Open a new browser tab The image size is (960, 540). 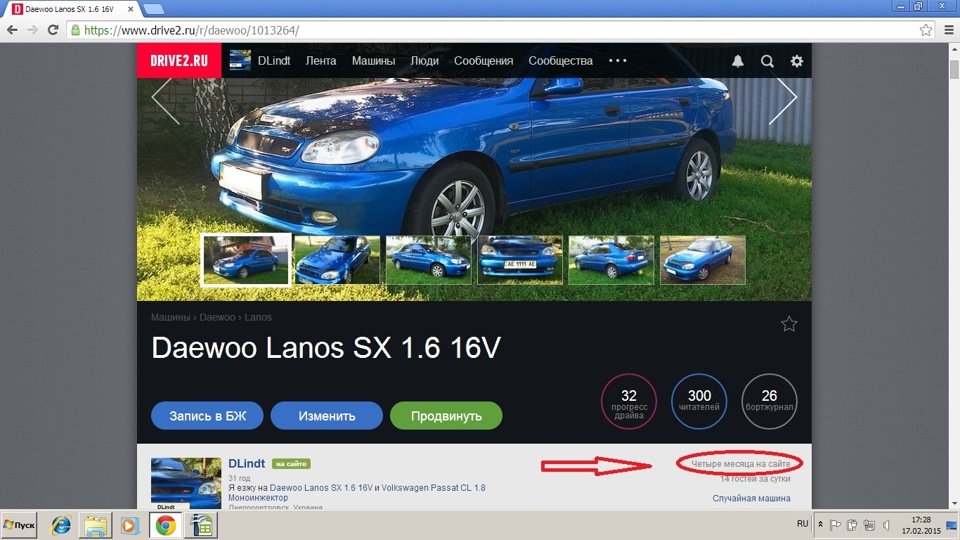tap(153, 9)
